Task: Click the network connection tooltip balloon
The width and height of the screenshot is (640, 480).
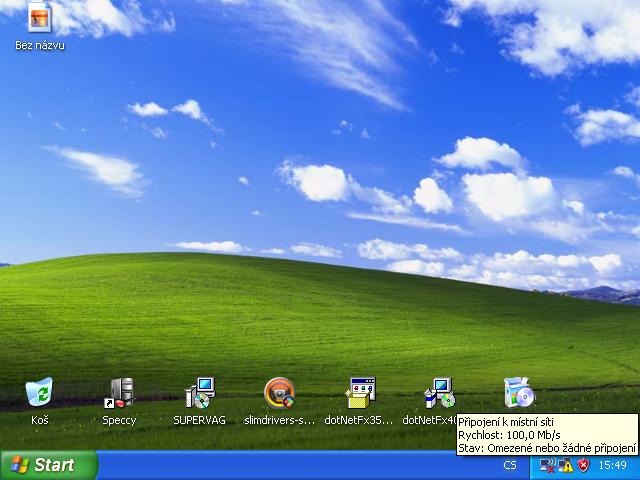Action: tap(546, 435)
